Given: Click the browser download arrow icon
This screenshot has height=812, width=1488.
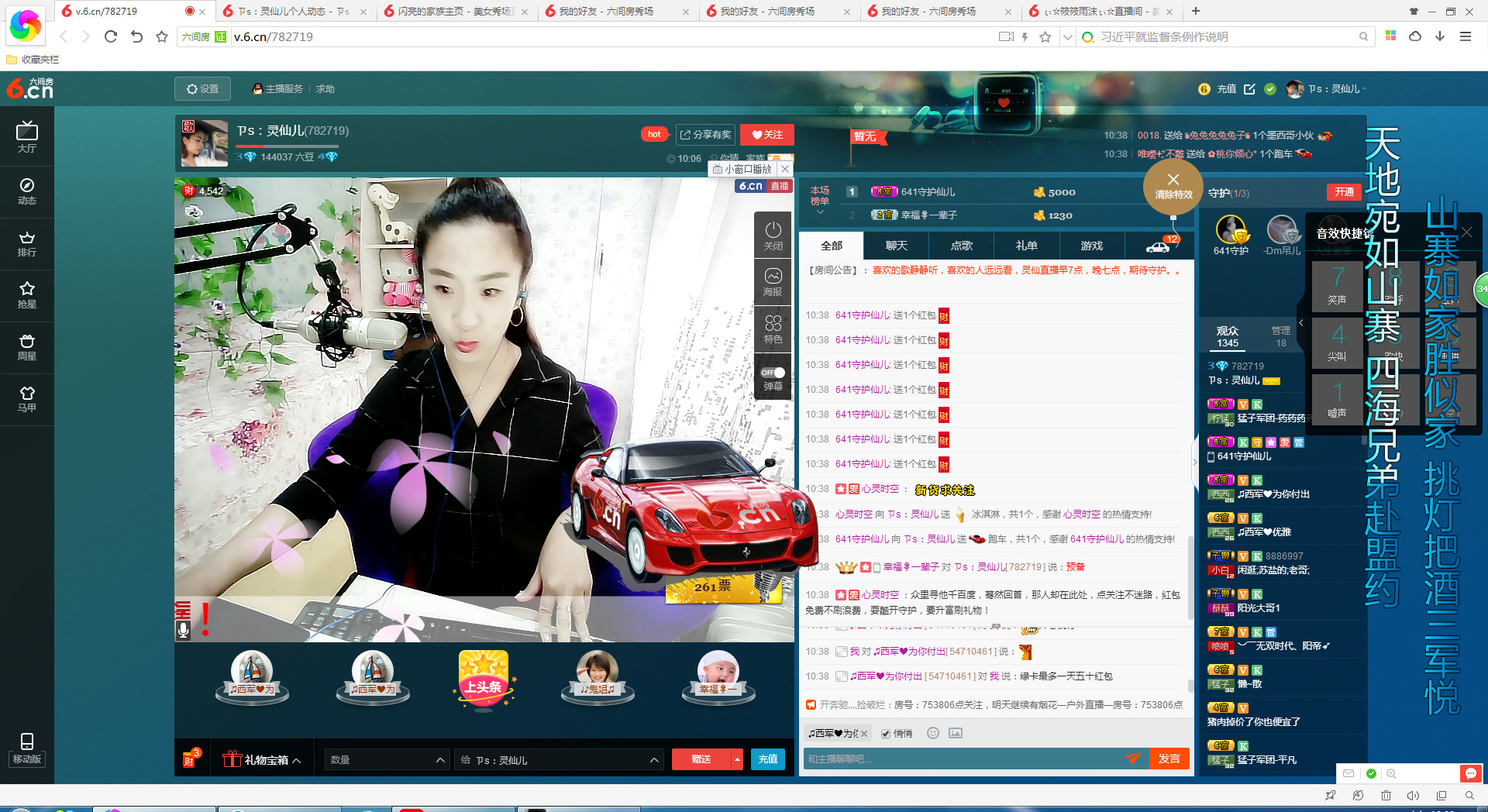Looking at the screenshot, I should tap(1440, 36).
